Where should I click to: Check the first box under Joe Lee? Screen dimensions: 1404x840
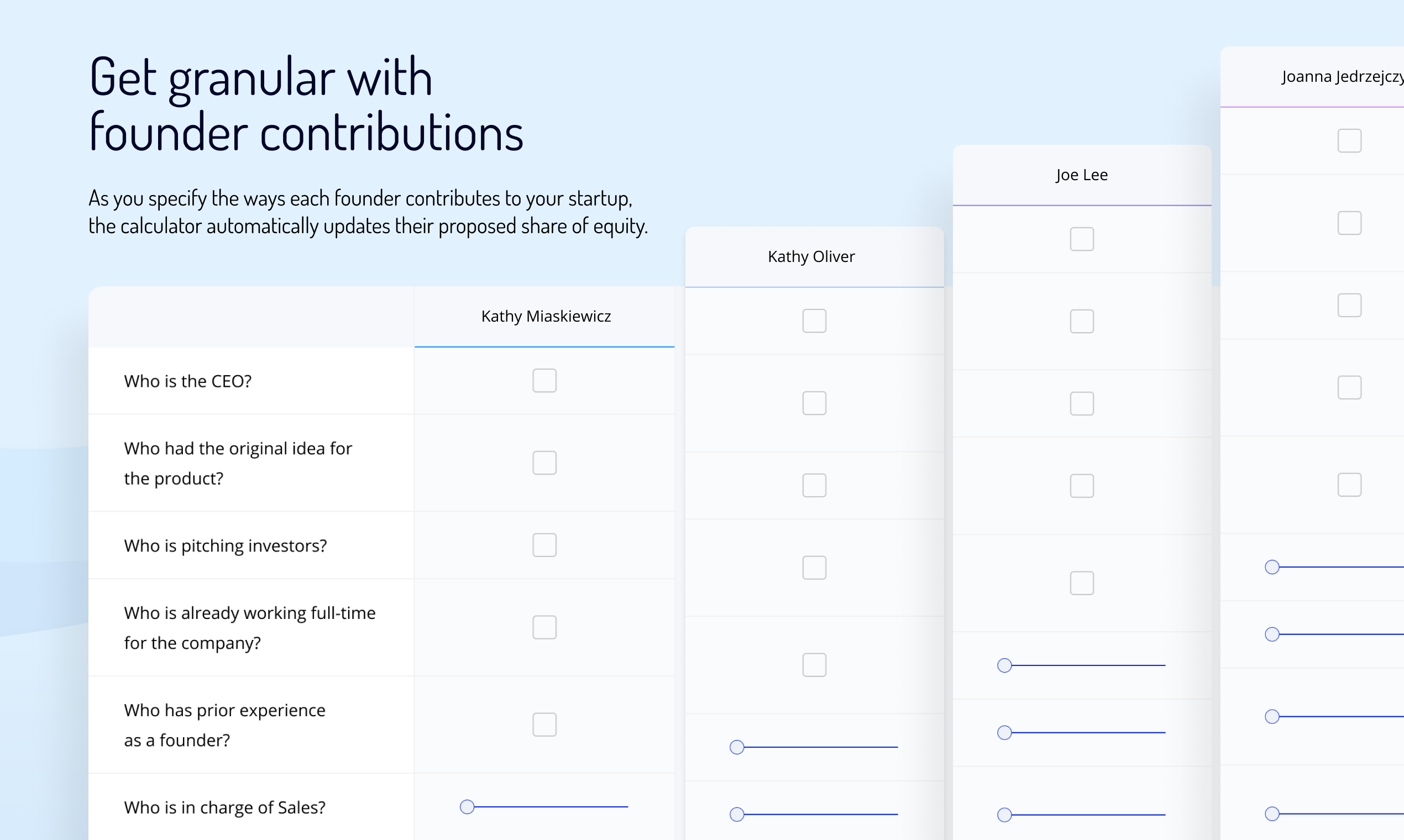click(1081, 239)
